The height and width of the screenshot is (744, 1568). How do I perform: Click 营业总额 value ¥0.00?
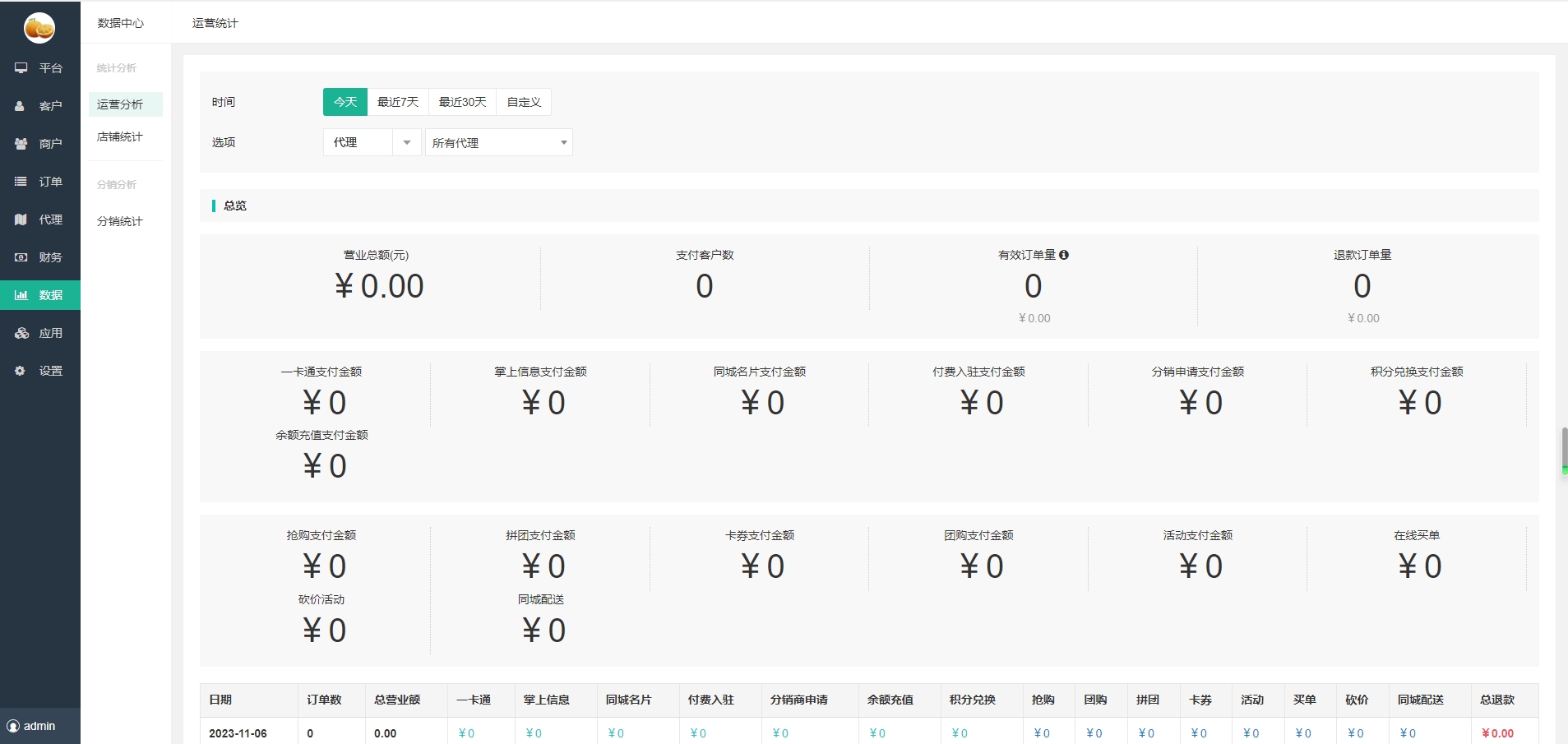coord(378,286)
